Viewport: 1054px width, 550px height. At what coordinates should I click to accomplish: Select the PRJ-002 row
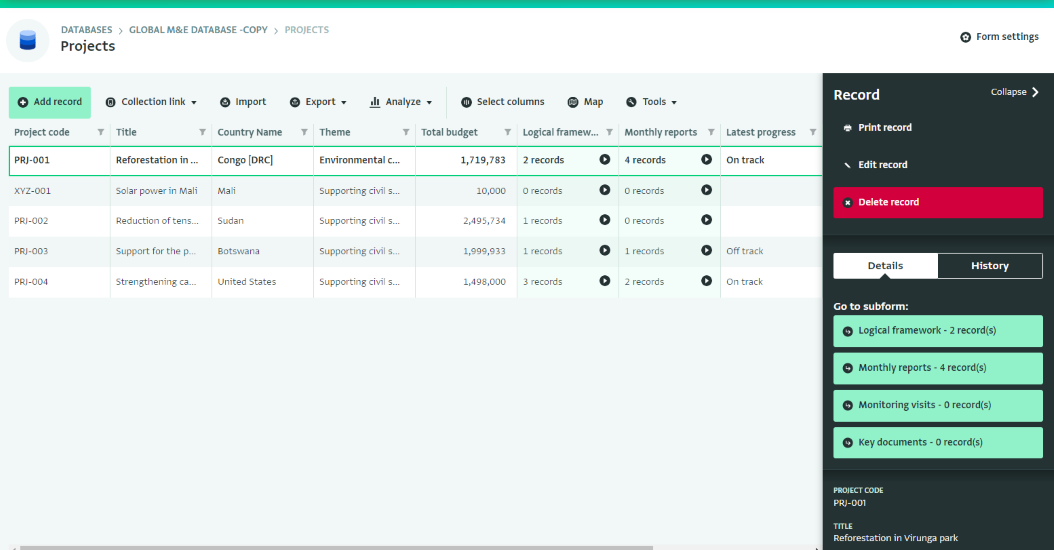pyautogui.click(x=415, y=221)
